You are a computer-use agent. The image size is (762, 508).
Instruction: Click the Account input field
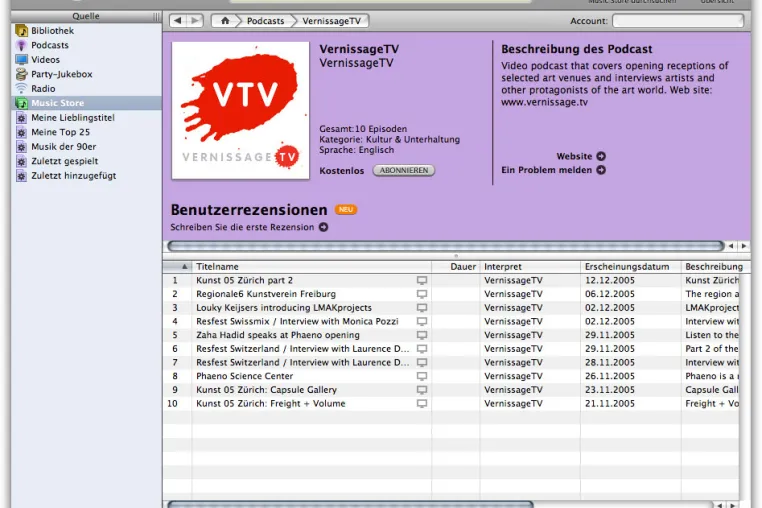point(678,21)
